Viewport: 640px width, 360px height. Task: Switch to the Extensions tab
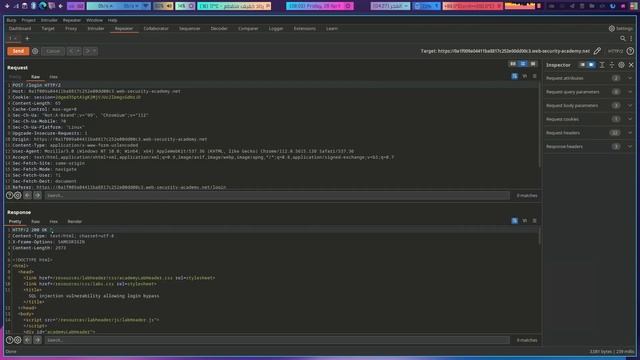(304, 29)
